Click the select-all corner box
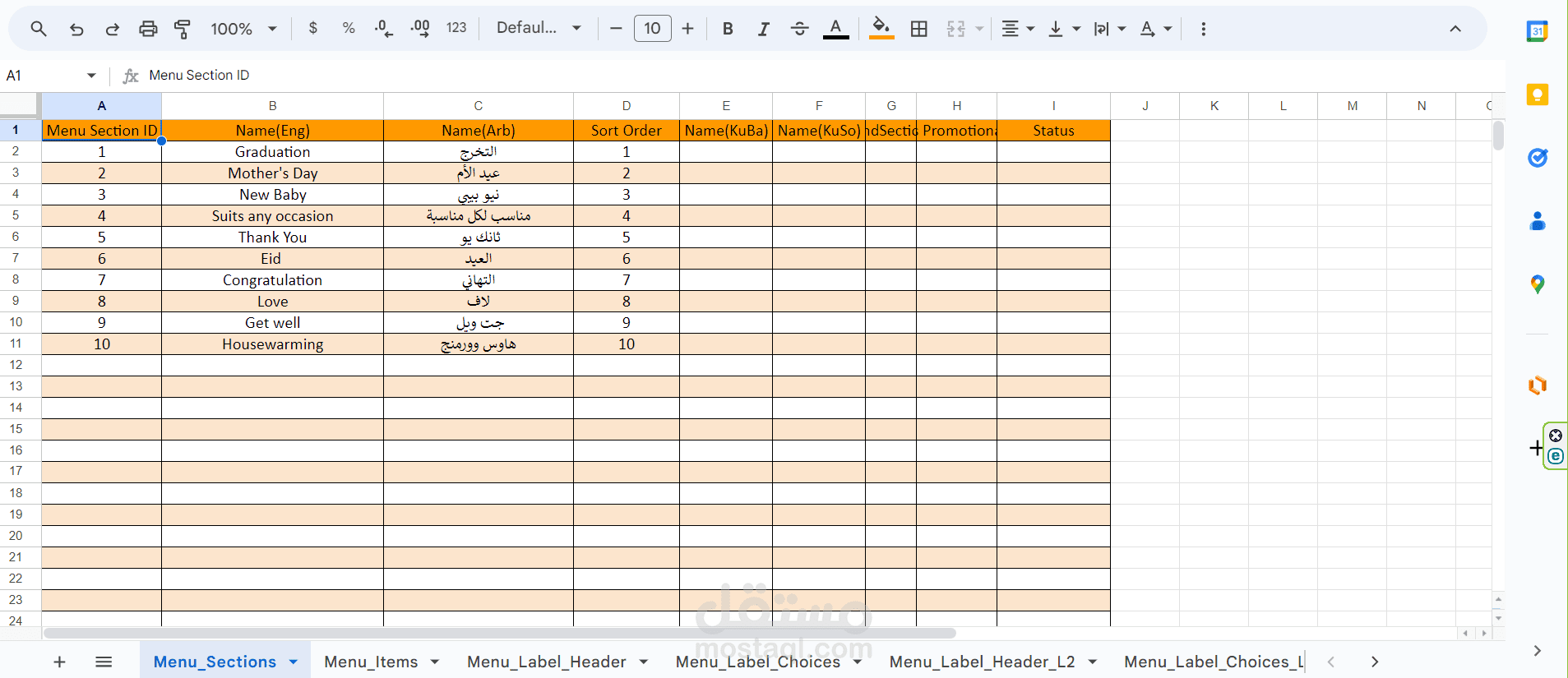Screen dimensions: 1568x678 [x=19, y=104]
